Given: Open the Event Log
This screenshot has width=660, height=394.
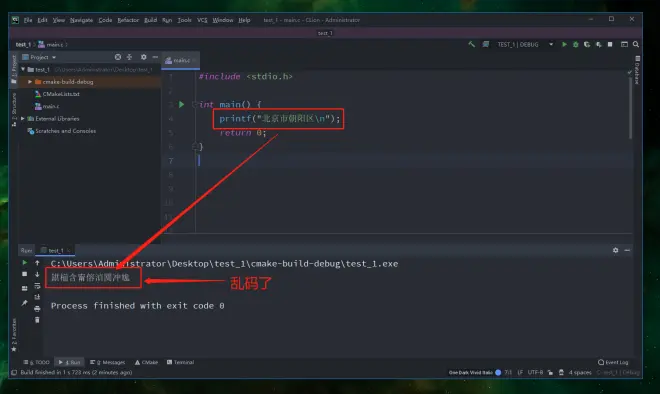Looking at the screenshot, I should tap(613, 362).
